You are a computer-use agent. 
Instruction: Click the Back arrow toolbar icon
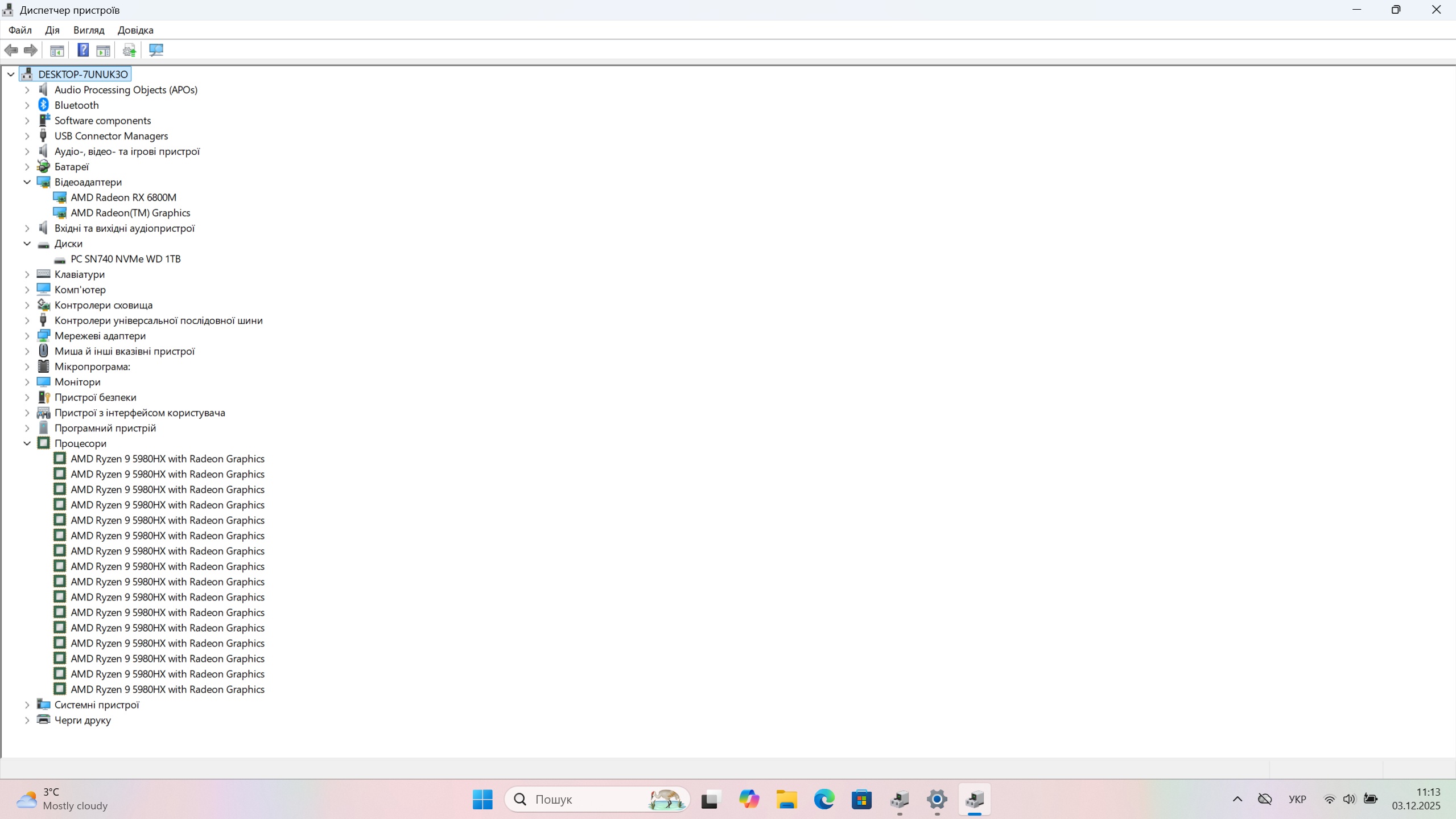pos(11,50)
